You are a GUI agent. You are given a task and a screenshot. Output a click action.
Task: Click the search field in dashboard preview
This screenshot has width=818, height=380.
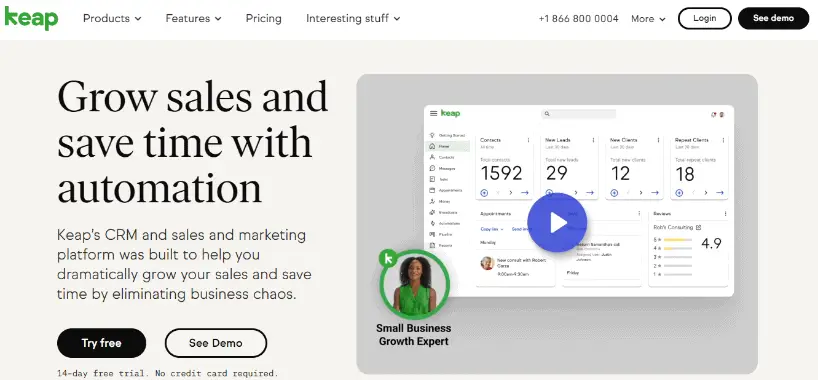[579, 113]
